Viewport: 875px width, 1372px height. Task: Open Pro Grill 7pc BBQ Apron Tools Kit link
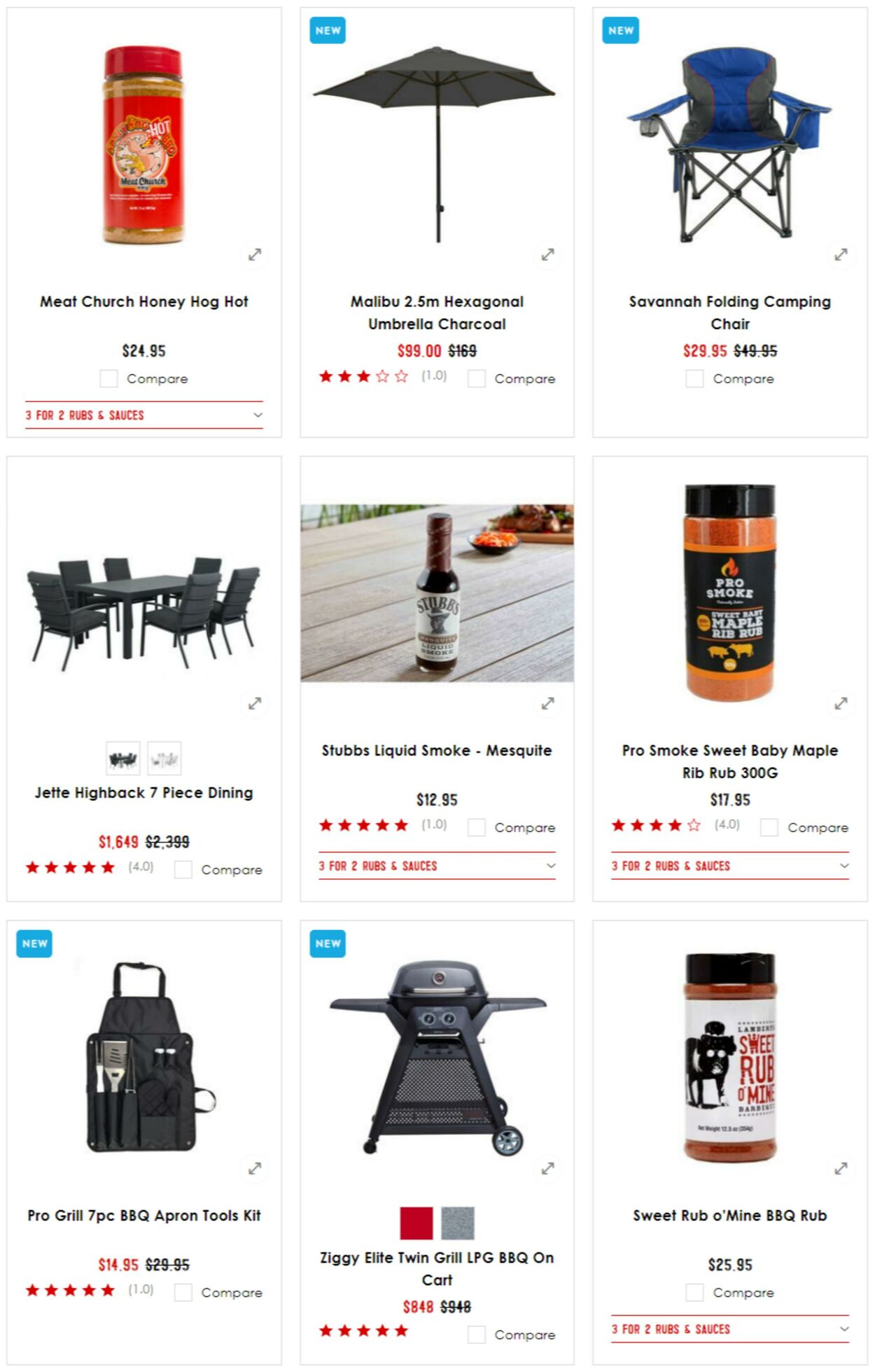[x=144, y=1216]
